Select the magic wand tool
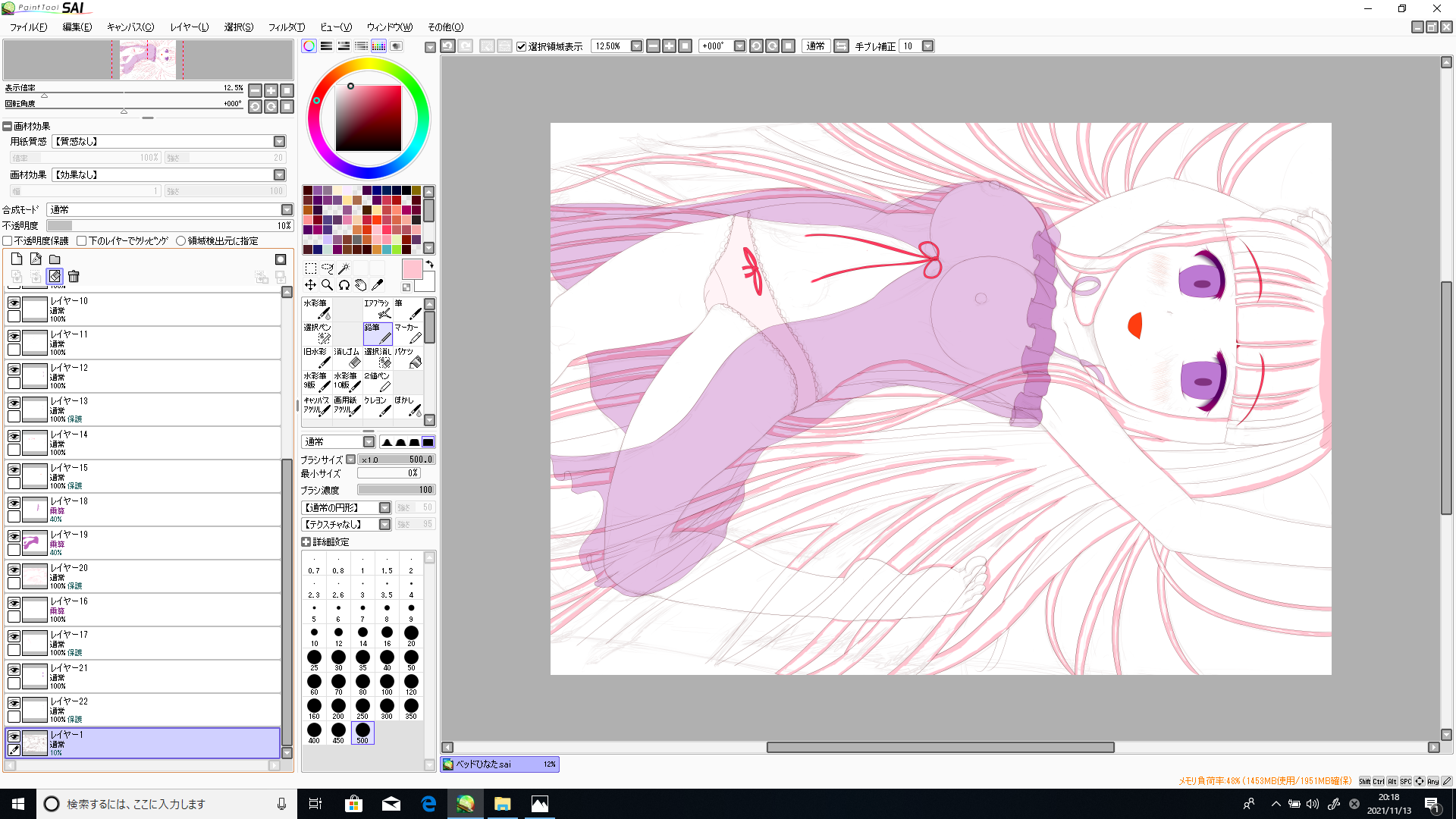 point(344,268)
